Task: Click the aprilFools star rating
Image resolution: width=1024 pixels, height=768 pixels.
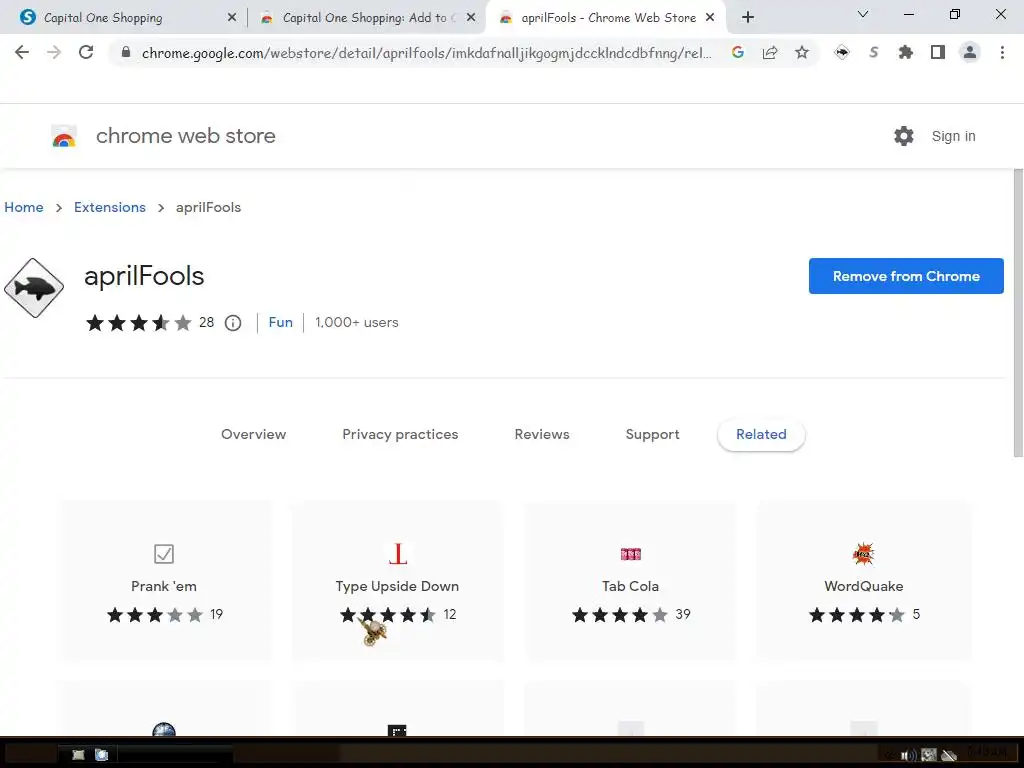Action: pos(138,323)
